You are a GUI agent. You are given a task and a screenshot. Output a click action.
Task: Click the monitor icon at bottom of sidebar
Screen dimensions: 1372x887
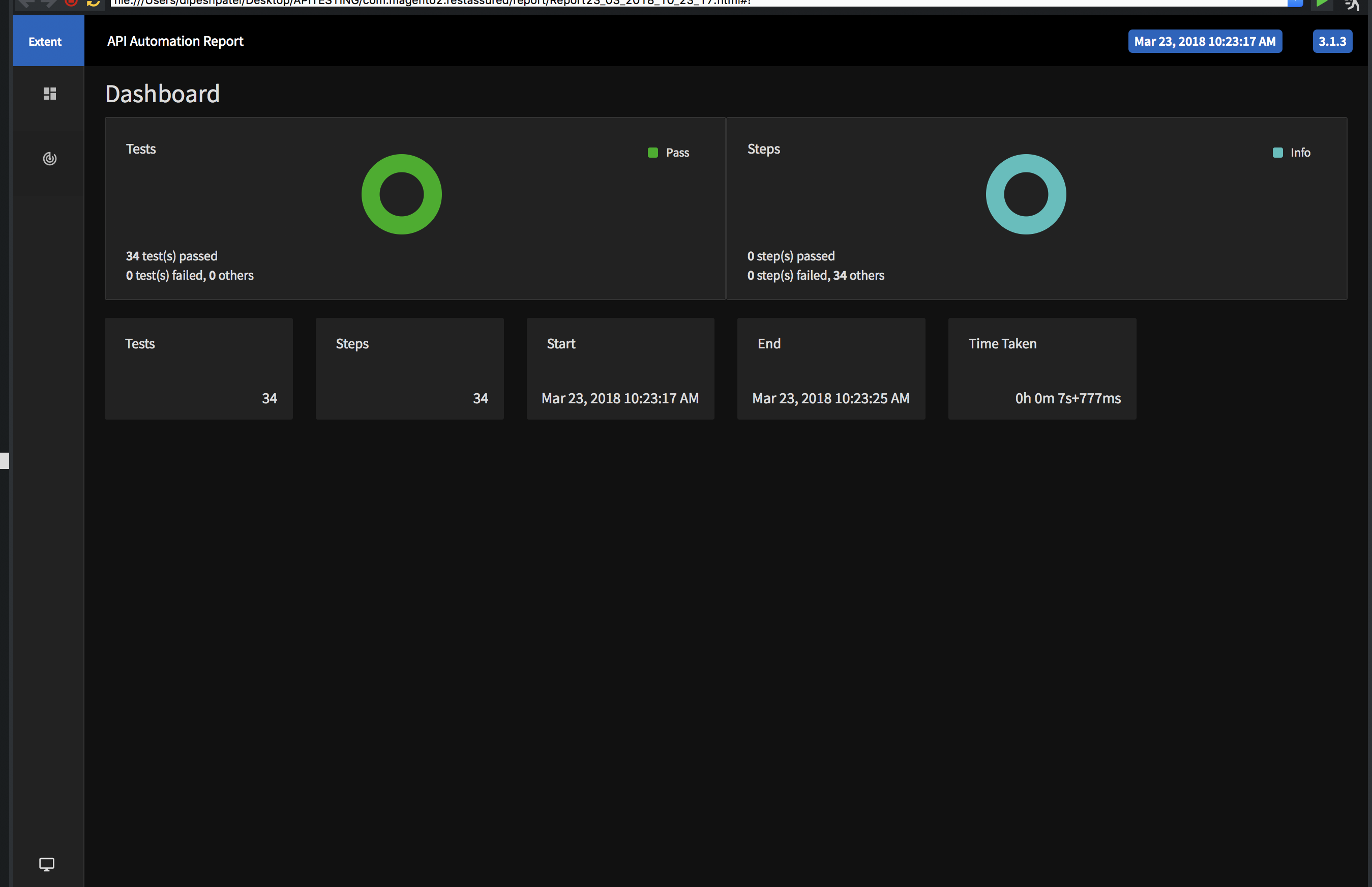tap(46, 864)
